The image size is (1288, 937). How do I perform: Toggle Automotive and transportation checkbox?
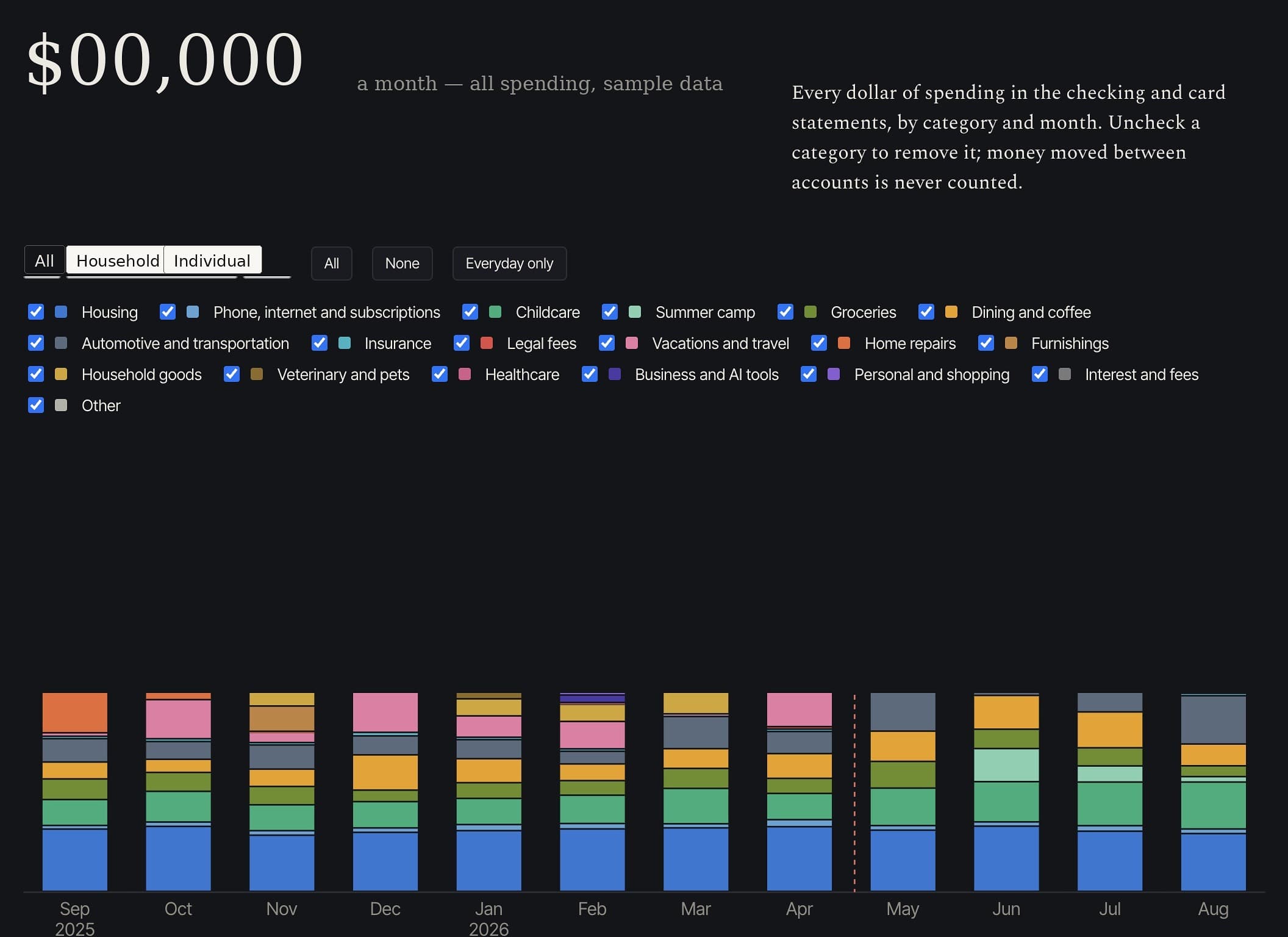point(36,343)
